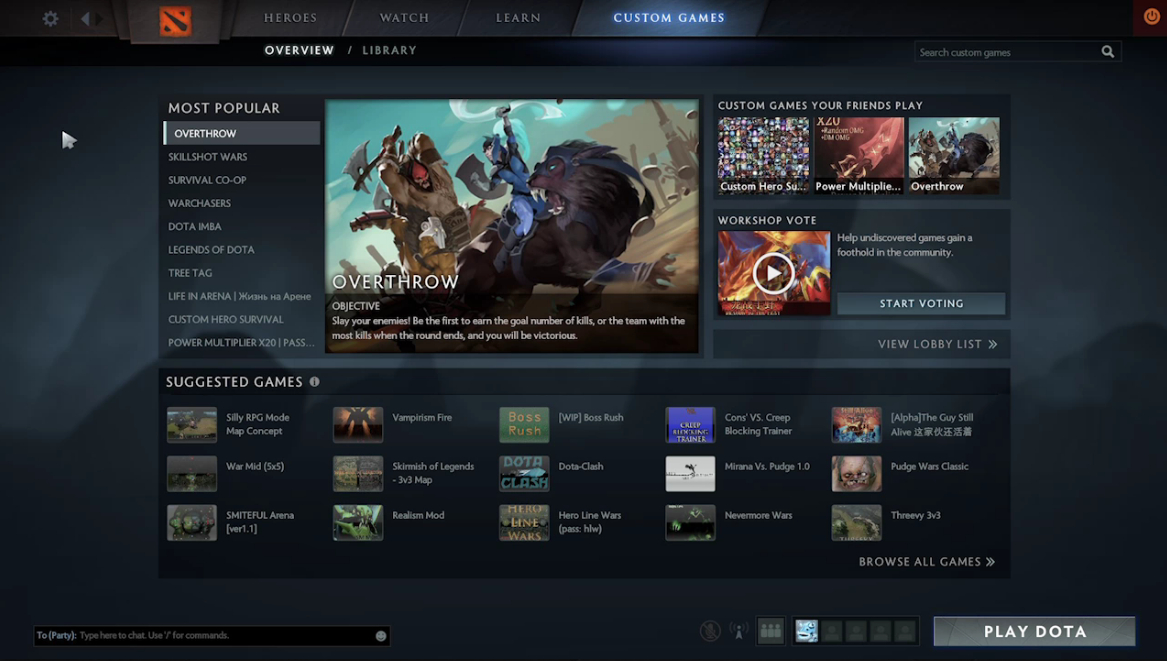Image resolution: width=1167 pixels, height=661 pixels.
Task: Open the Watch tab
Action: 404,18
